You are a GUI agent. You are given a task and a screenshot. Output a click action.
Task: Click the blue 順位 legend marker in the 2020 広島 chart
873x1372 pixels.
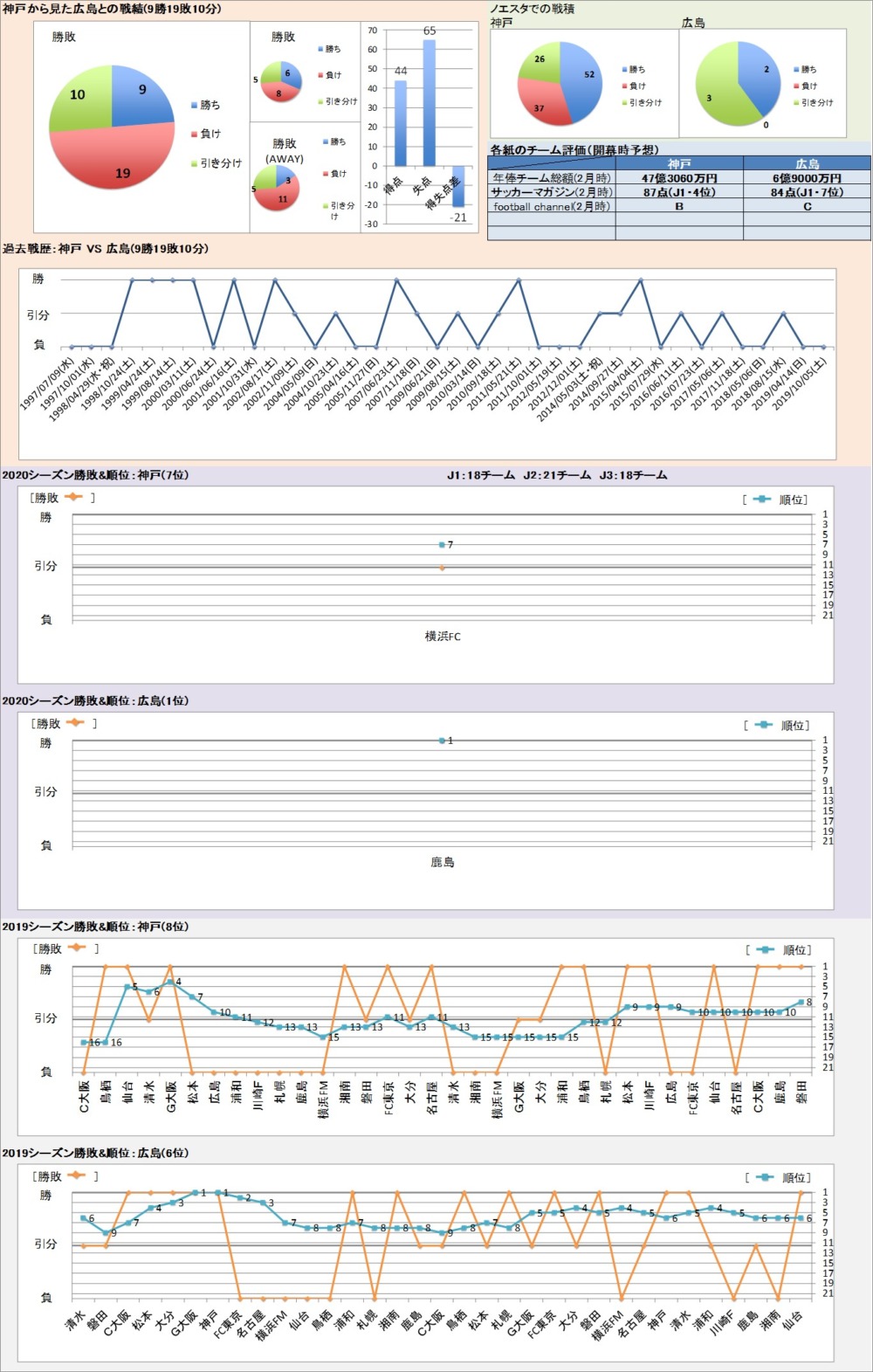(763, 725)
